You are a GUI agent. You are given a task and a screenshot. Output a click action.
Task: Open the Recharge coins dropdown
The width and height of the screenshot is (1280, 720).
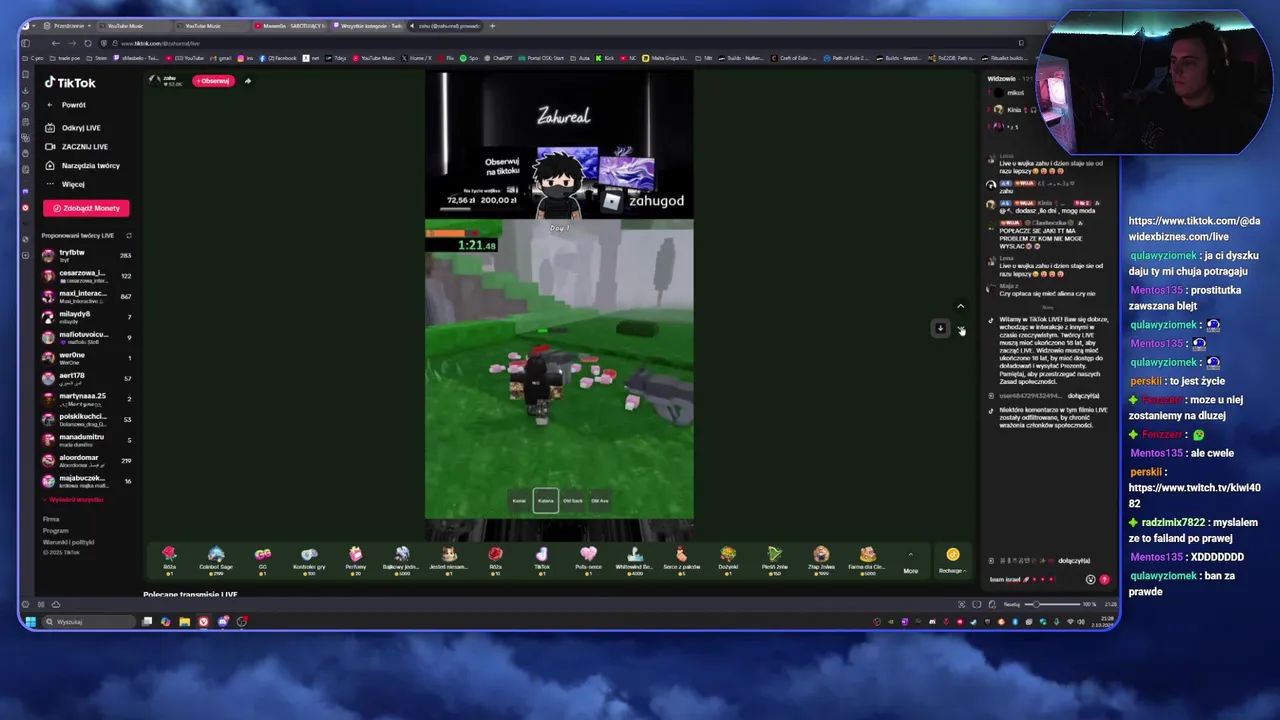pyautogui.click(x=952, y=560)
